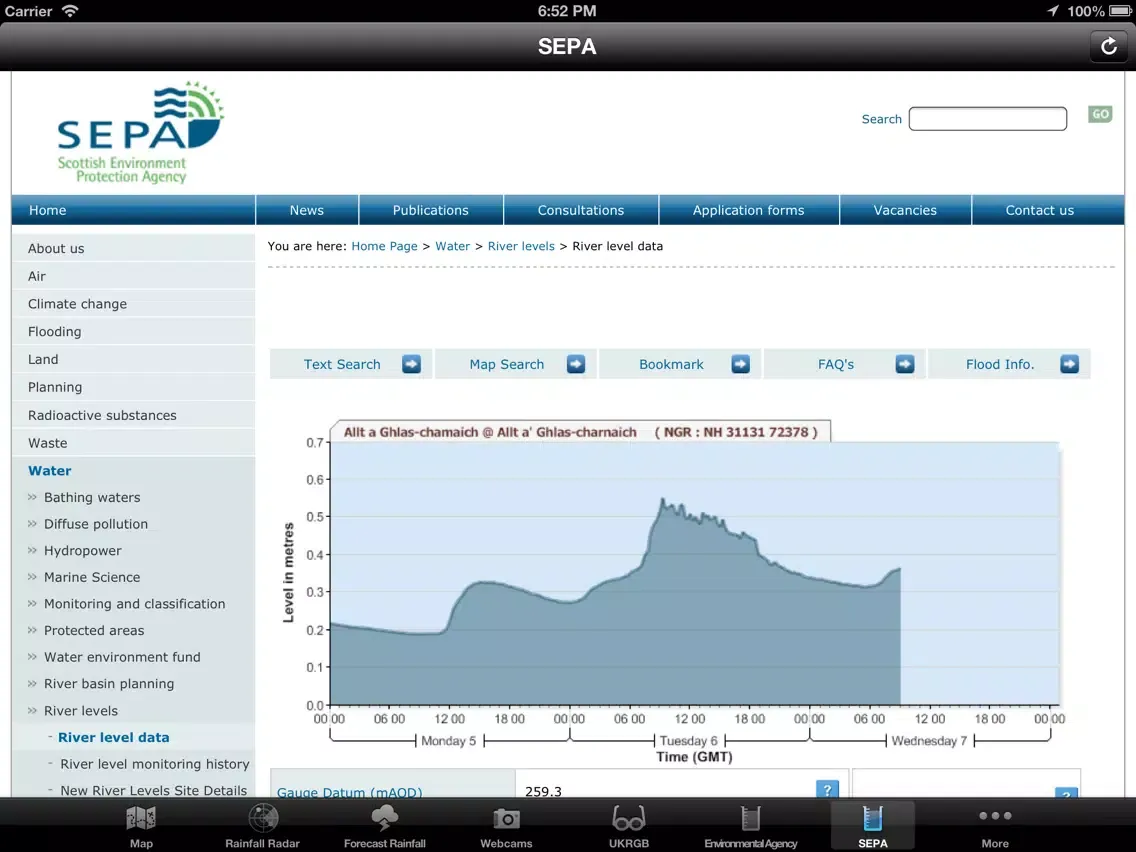The width and height of the screenshot is (1136, 852).
Task: Open Marine Science under Water
Action: pyautogui.click(x=92, y=577)
